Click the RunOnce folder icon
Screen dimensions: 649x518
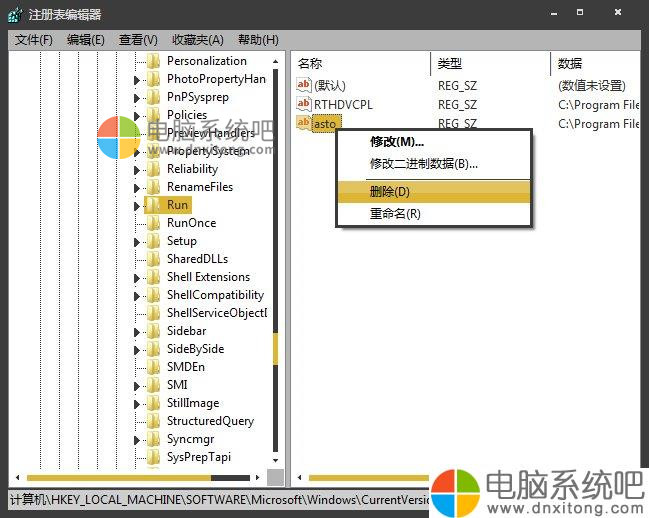(154, 223)
